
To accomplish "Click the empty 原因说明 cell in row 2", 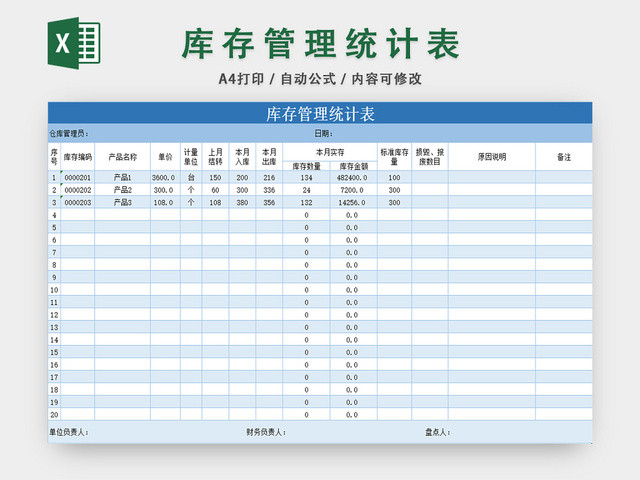I will click(x=492, y=190).
